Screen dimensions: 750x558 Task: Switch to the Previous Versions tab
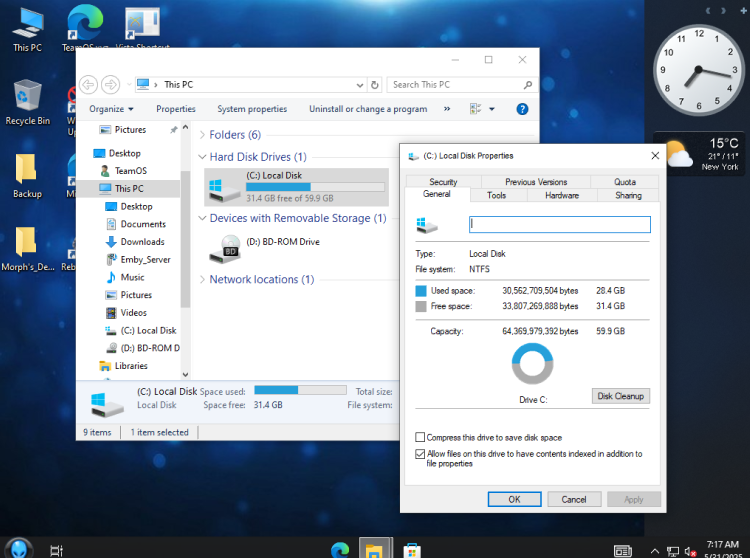[x=536, y=182]
